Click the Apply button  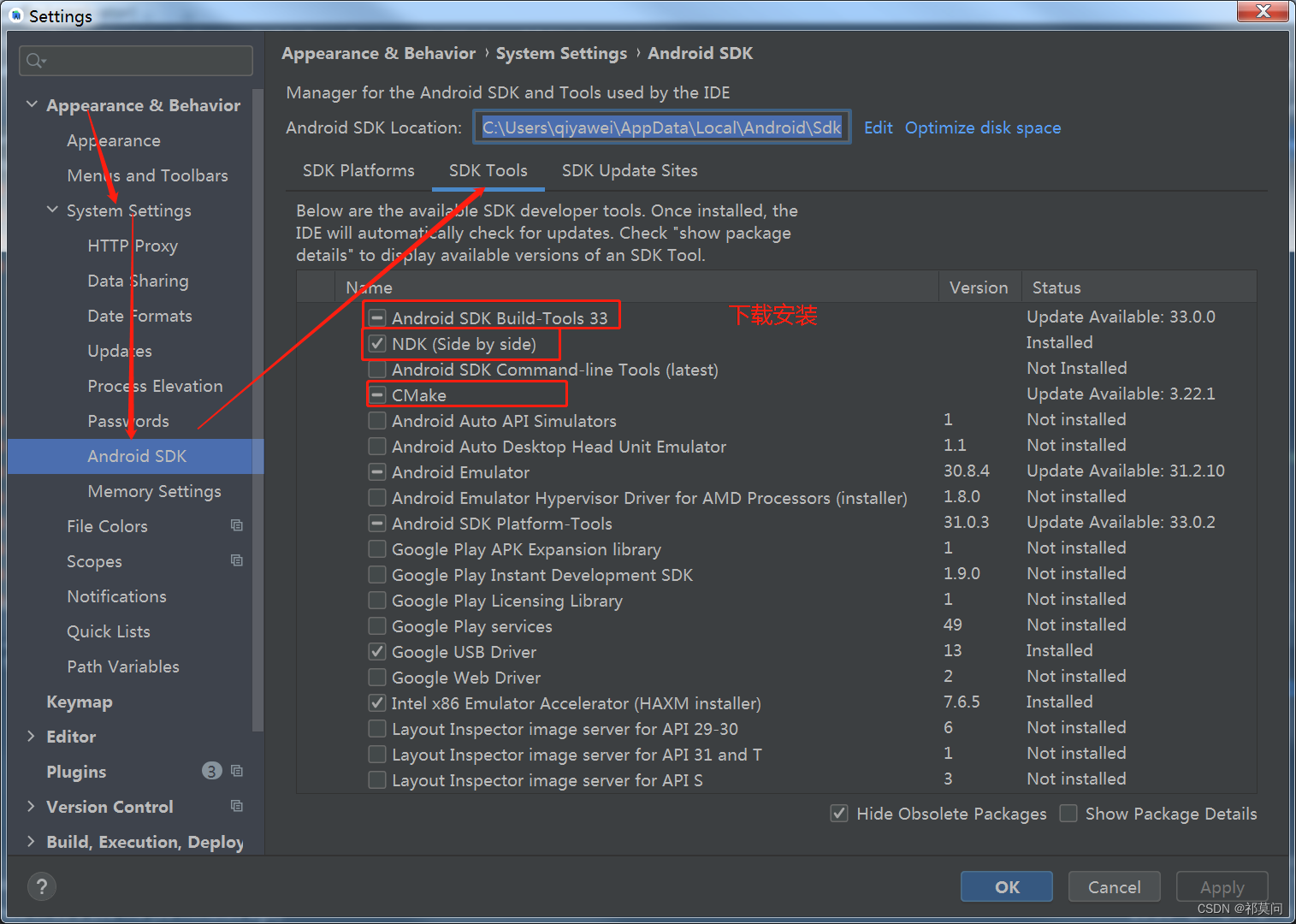click(x=1222, y=886)
